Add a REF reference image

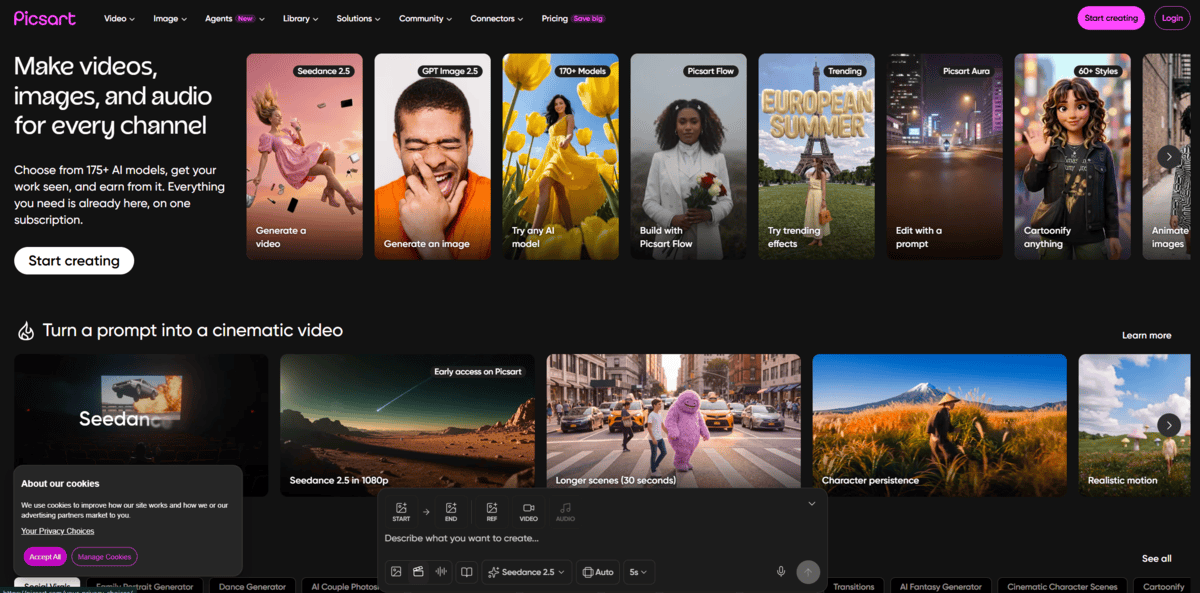click(x=492, y=512)
